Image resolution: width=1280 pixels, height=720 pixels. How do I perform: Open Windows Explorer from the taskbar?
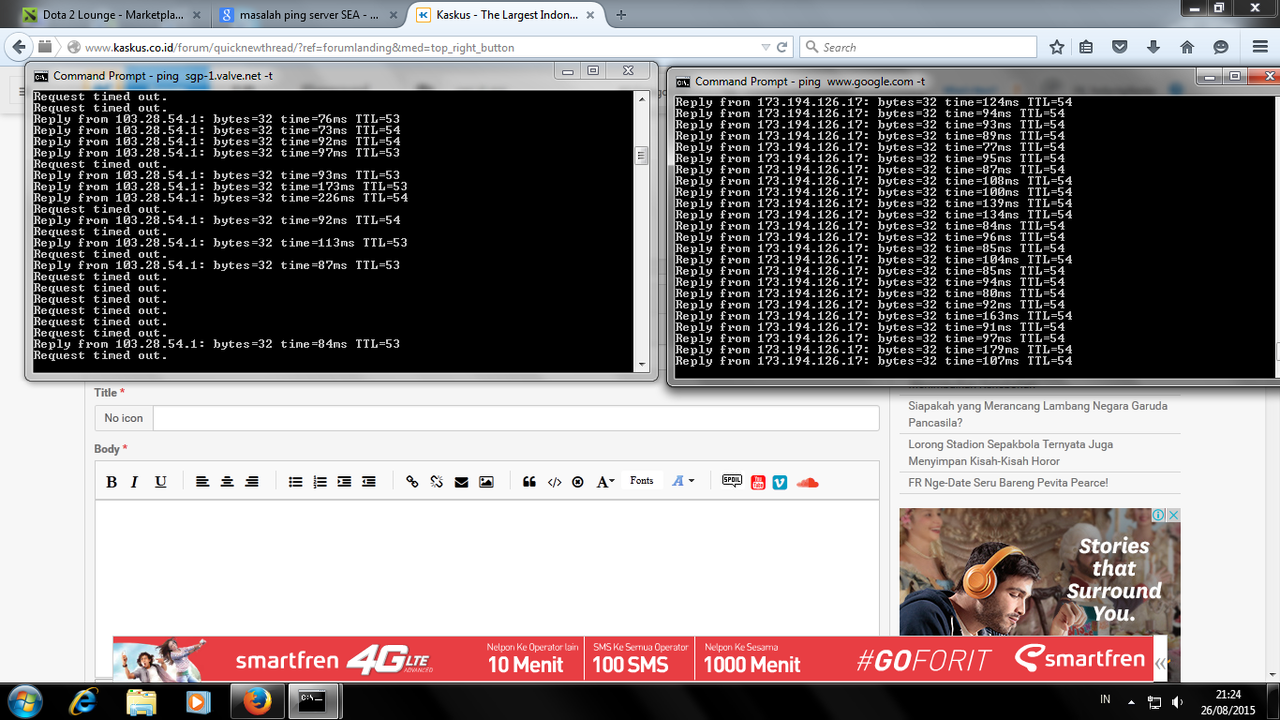142,701
